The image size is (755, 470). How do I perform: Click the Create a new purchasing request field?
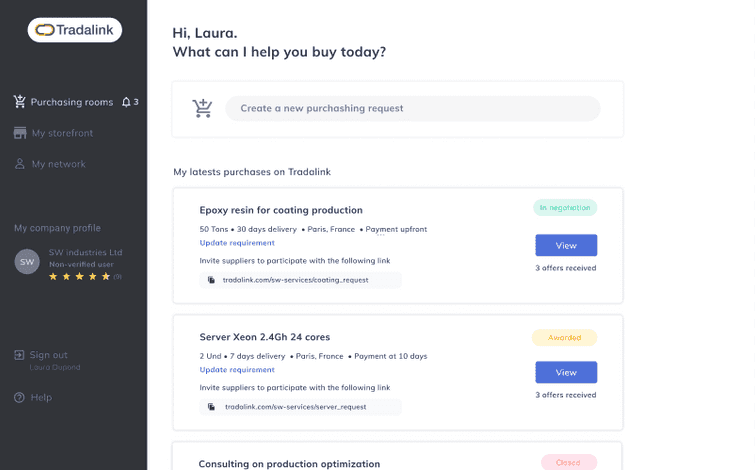click(x=412, y=108)
